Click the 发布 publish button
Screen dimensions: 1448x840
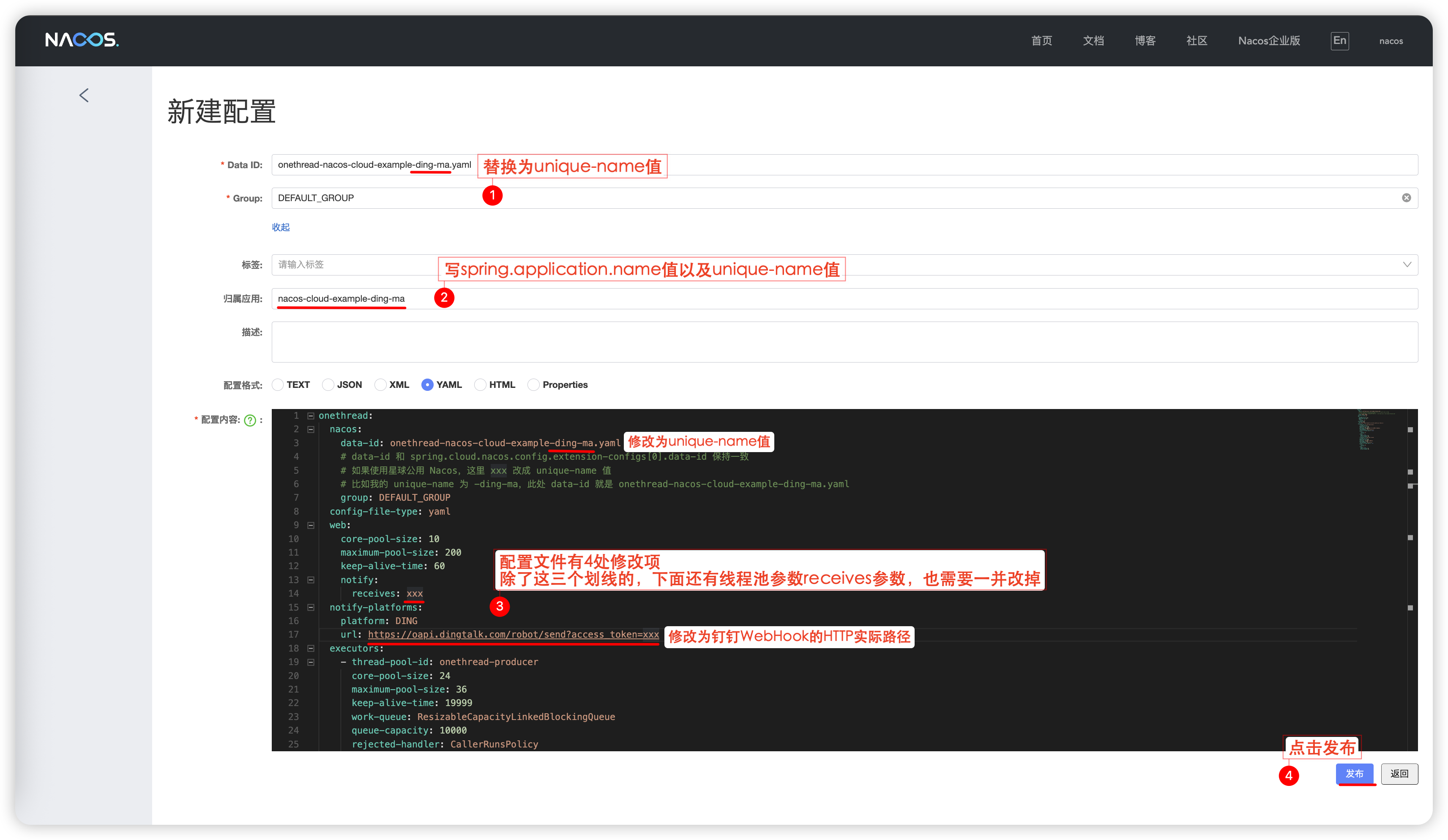(x=1354, y=773)
